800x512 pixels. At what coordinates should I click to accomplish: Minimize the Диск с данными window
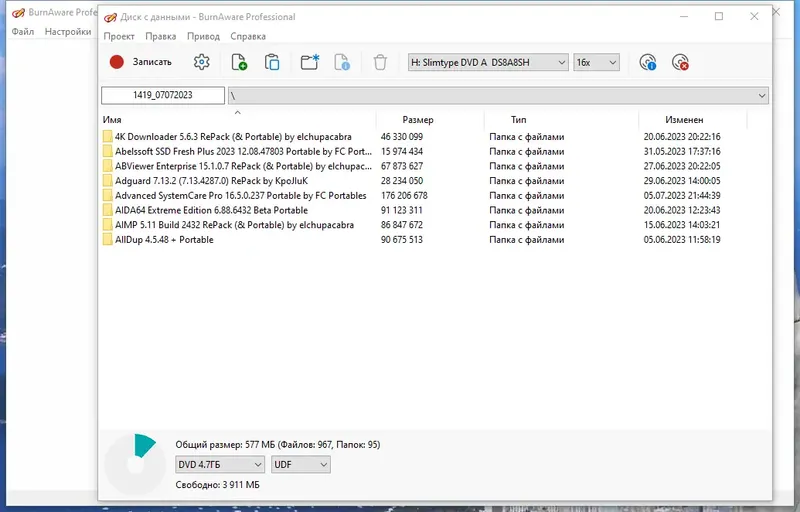pos(684,16)
